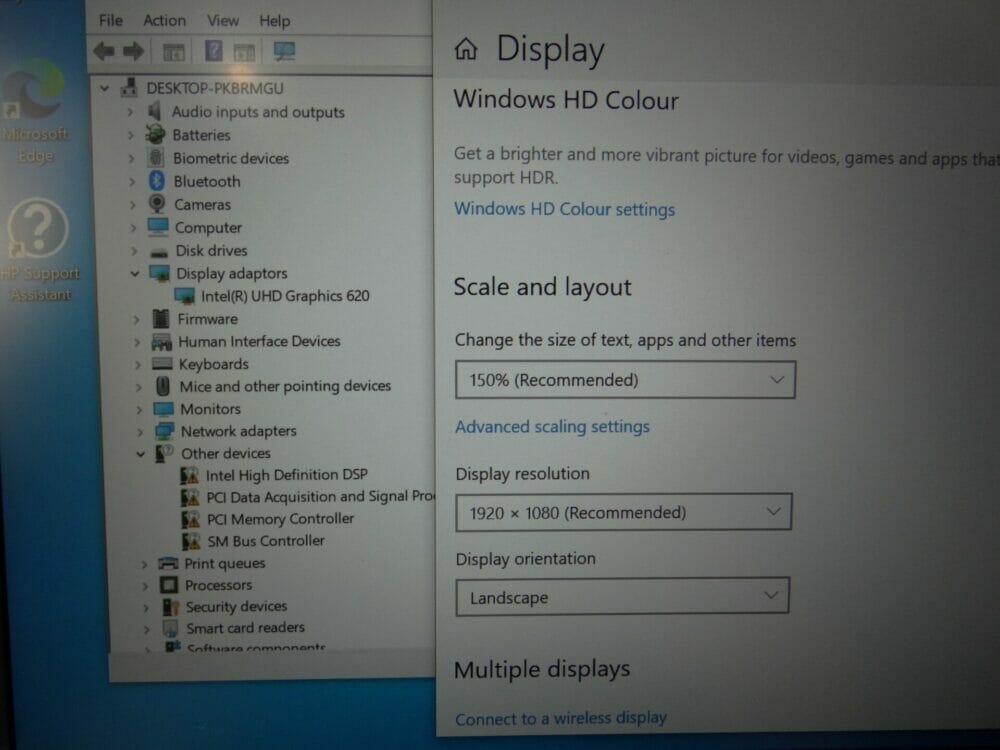
Task: Open the File menu
Action: point(110,20)
